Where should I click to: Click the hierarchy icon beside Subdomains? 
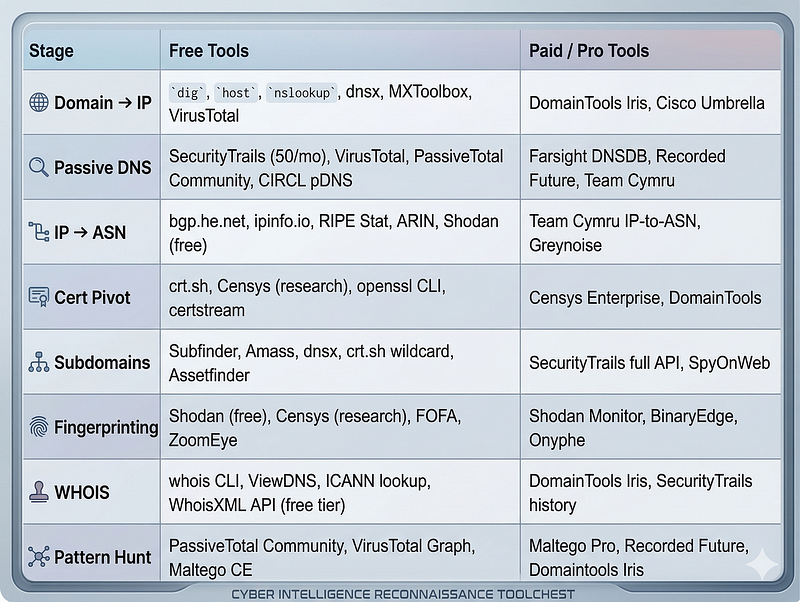pos(39,362)
